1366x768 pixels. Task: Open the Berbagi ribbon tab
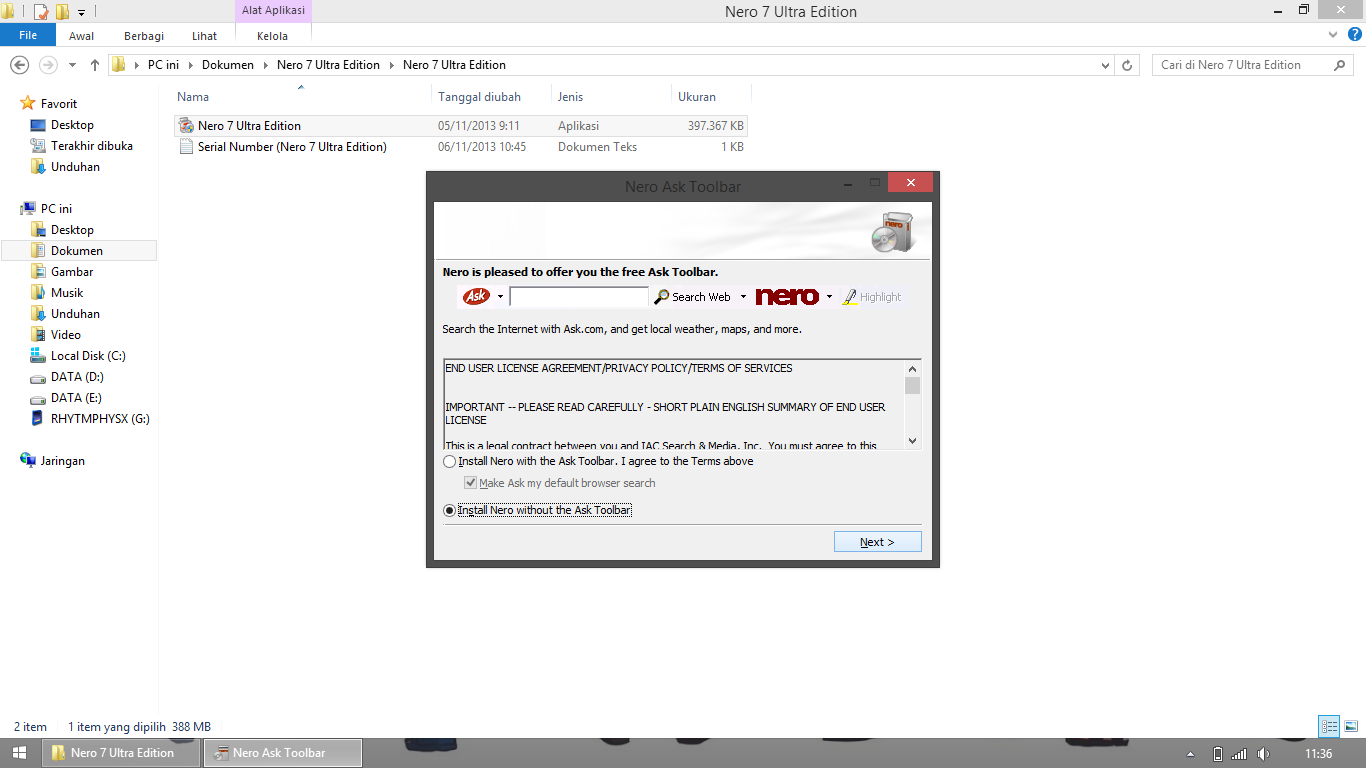(144, 36)
